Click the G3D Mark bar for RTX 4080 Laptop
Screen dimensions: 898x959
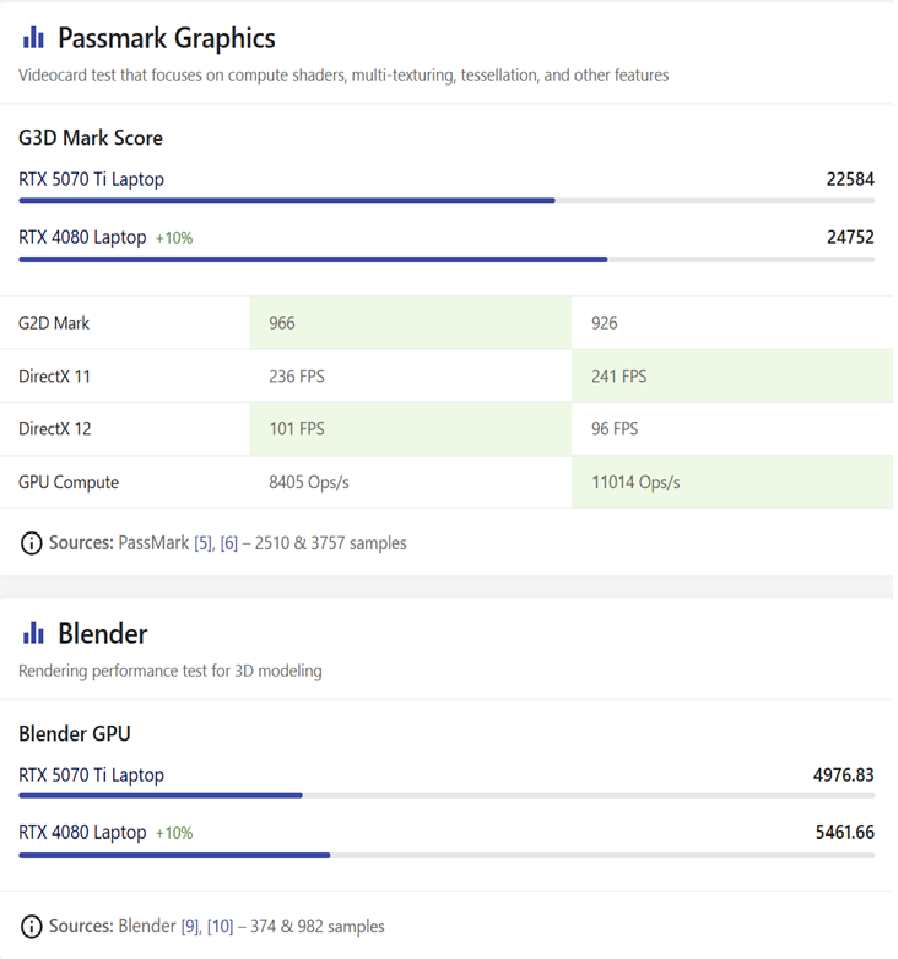point(447,259)
